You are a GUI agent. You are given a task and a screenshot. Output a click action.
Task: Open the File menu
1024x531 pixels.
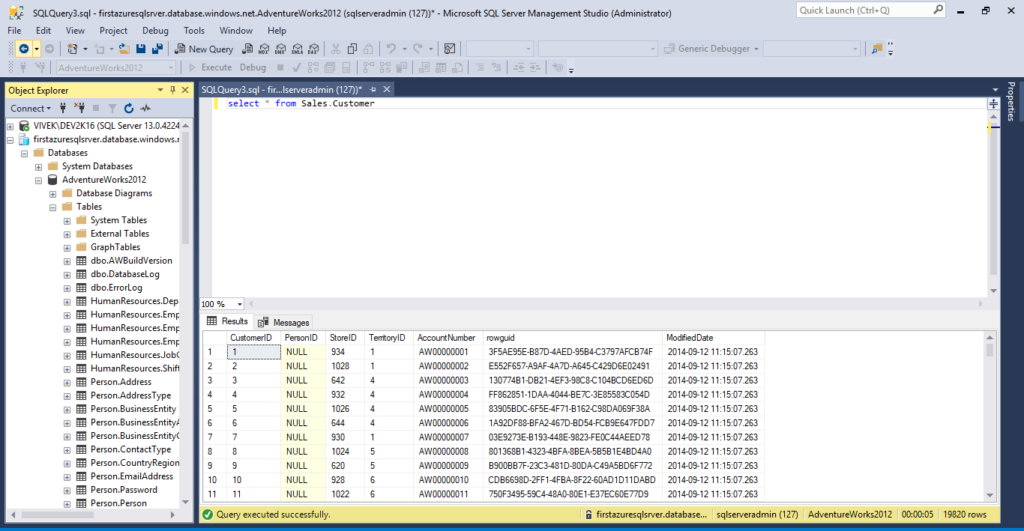(x=14, y=31)
